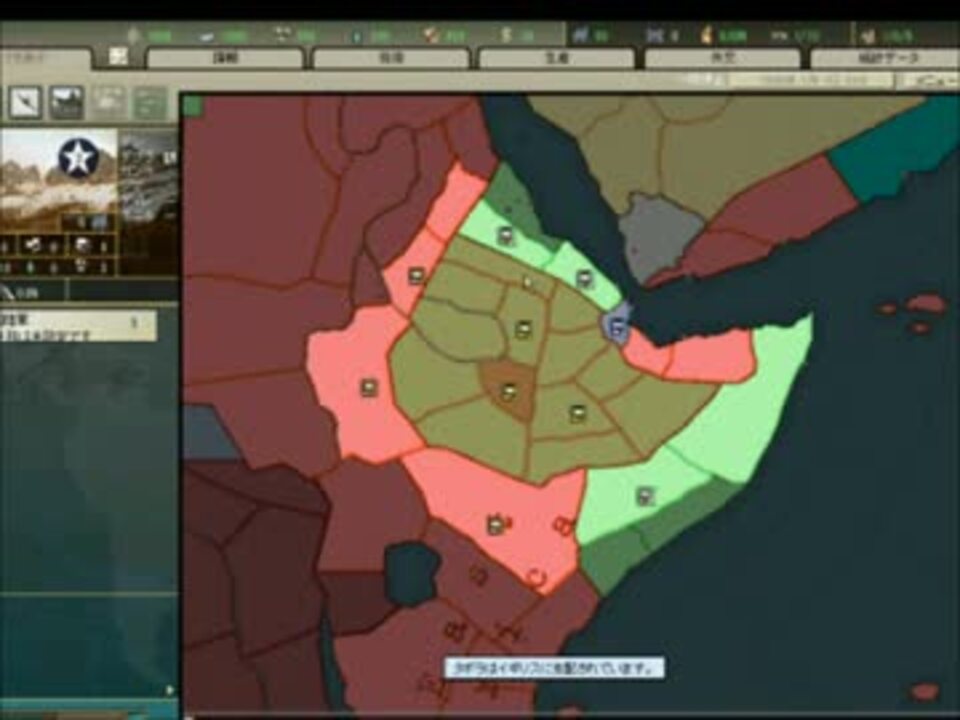
Task: Click the orange flame-shaped icon in top bar
Action: [707, 35]
